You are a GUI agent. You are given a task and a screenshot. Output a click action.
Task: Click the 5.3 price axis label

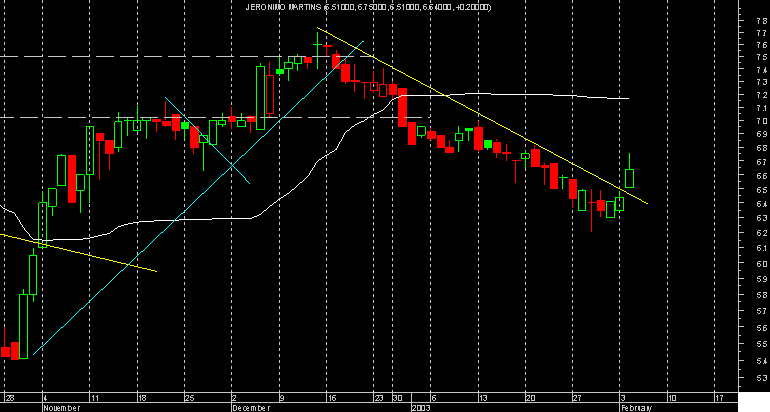tap(761, 378)
